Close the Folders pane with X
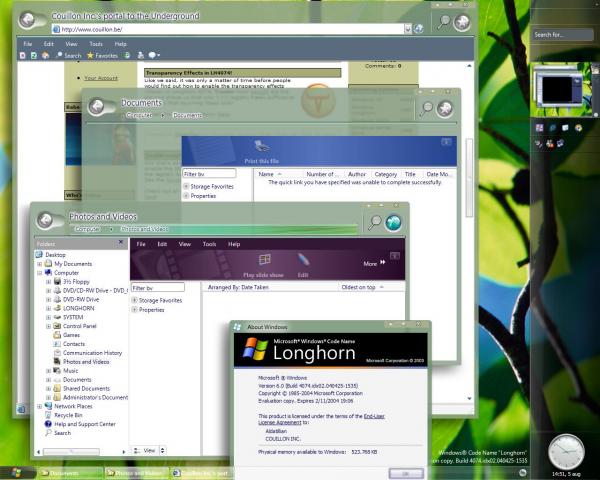Image resolution: width=600 pixels, height=480 pixels. click(121, 242)
